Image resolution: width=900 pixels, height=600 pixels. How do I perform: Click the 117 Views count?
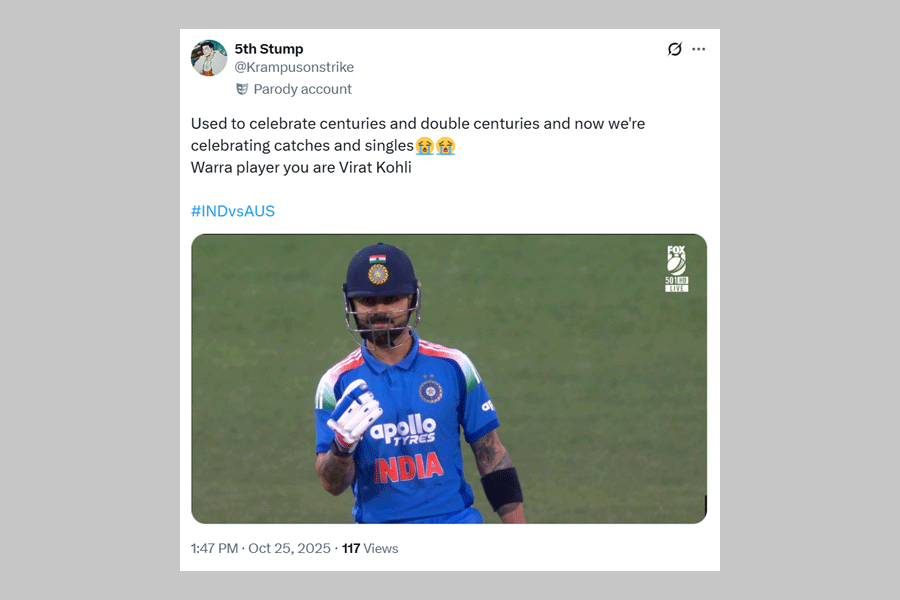coord(370,548)
